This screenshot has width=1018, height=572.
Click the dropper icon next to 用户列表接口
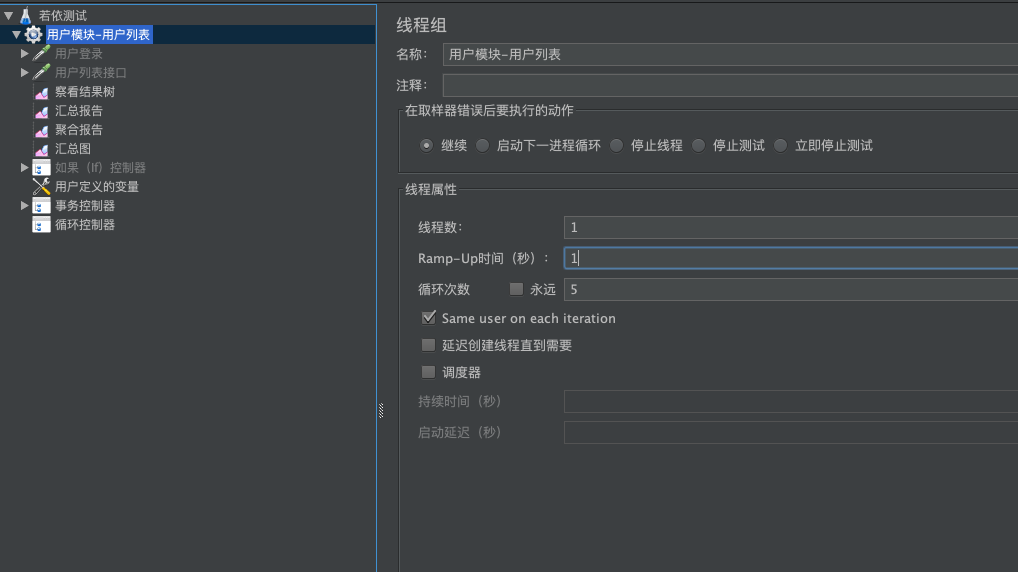(x=41, y=72)
